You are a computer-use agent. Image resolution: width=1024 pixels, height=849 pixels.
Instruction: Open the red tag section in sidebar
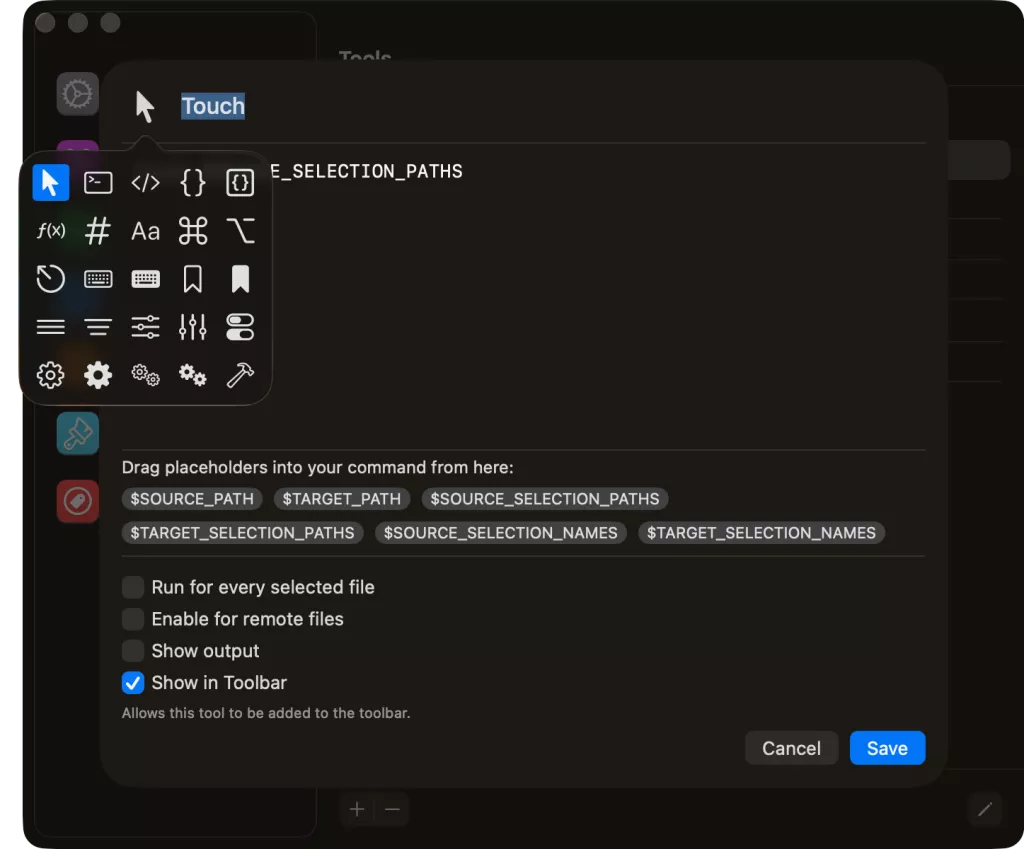pos(77,502)
